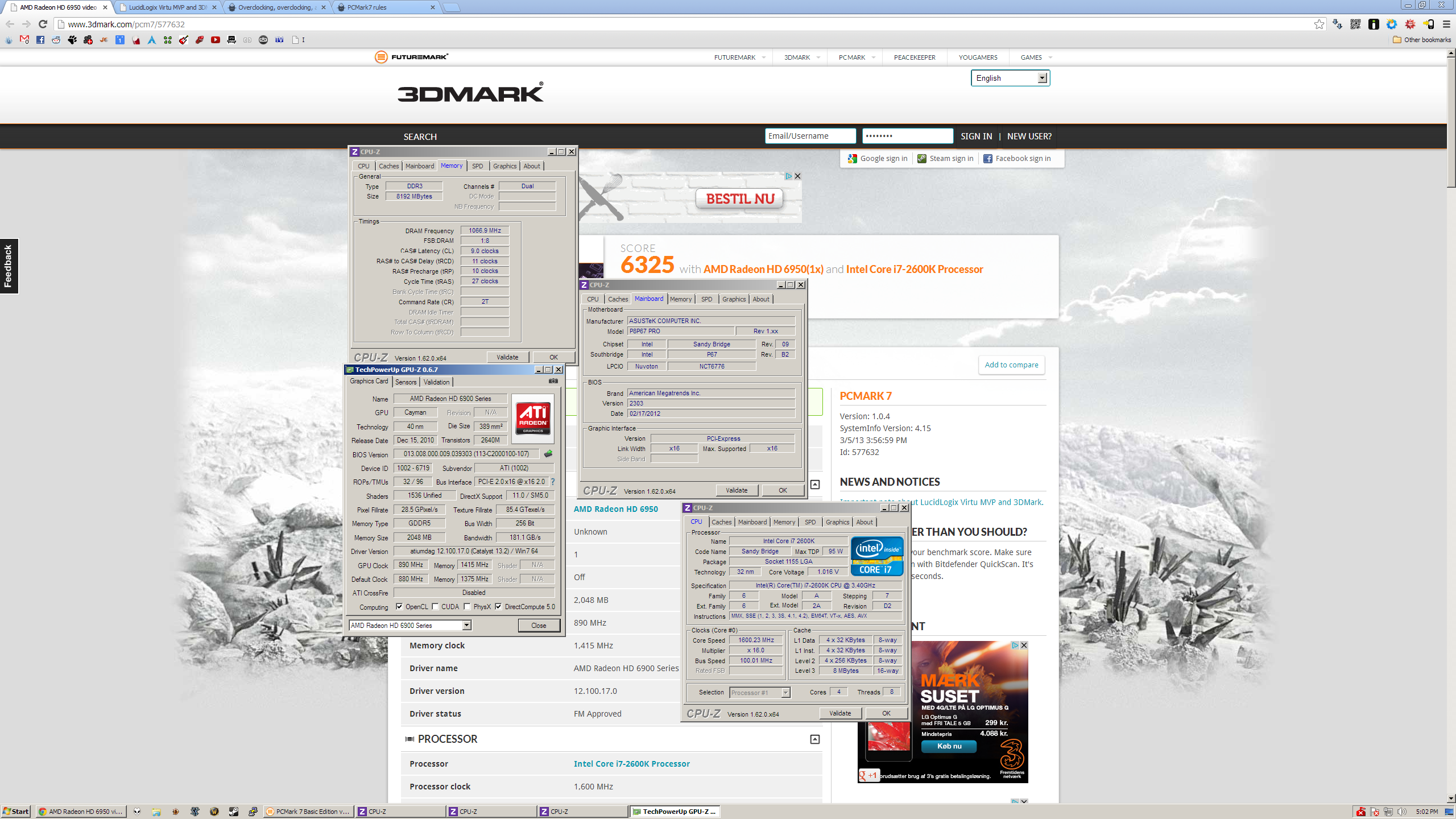The width and height of the screenshot is (1456, 819).
Task: Click the Feedback side tab
Action: pyautogui.click(x=9, y=266)
